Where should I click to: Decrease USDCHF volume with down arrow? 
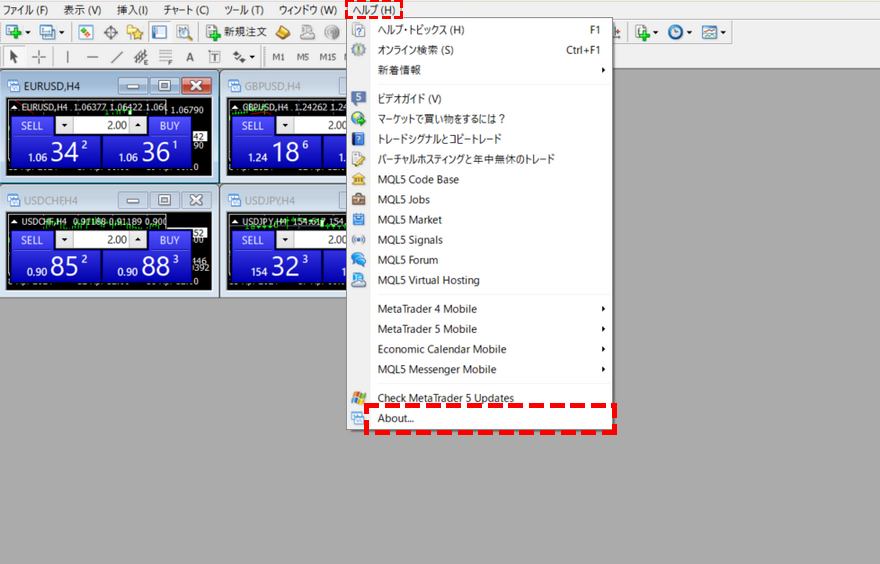pyautogui.click(x=65, y=240)
